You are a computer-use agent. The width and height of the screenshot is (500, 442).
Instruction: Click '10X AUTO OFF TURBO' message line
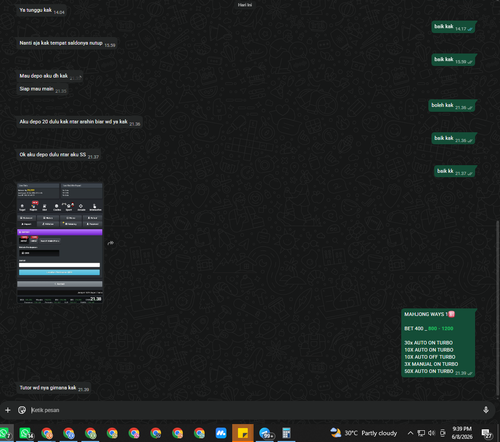430,357
